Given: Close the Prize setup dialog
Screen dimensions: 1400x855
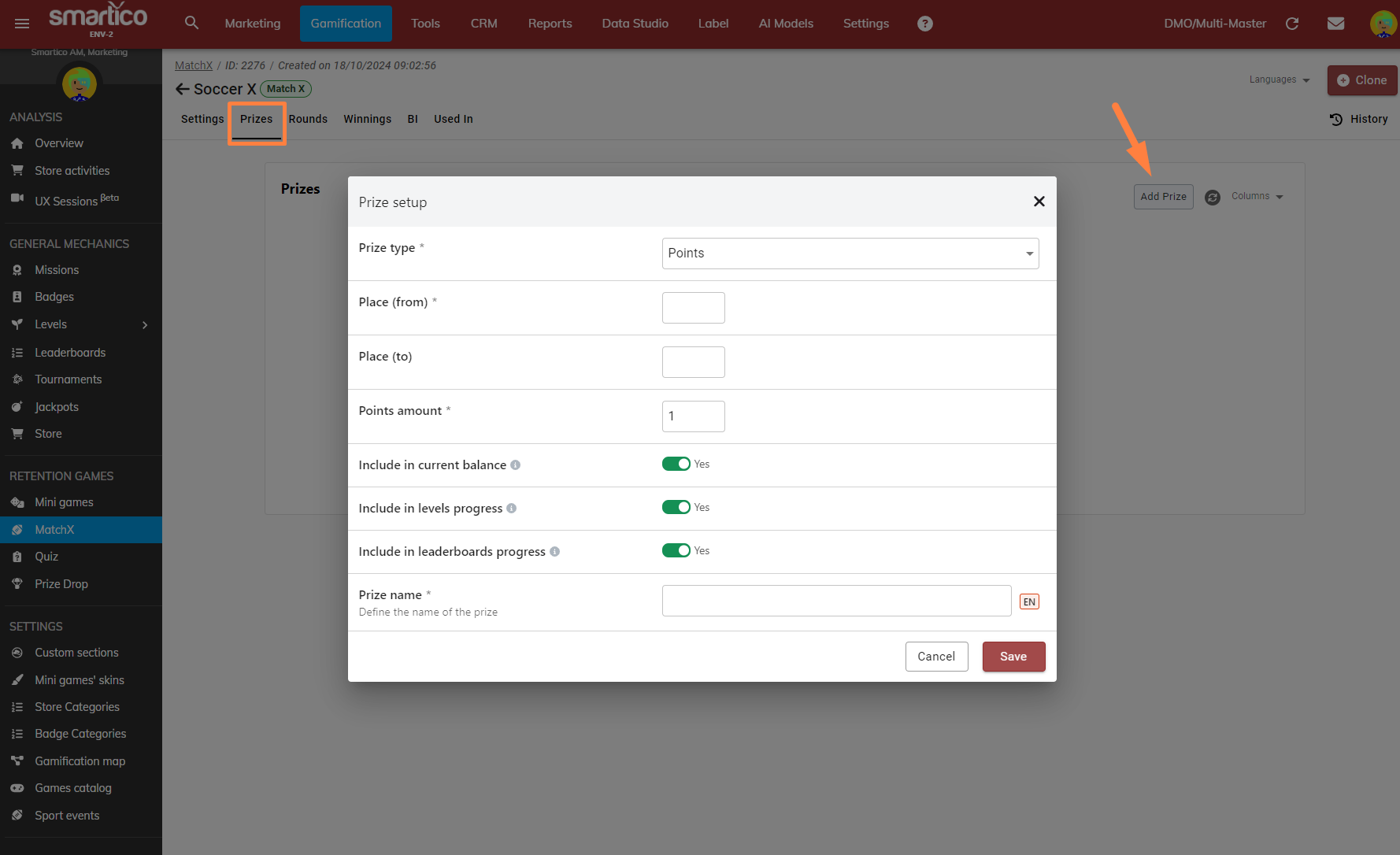Looking at the screenshot, I should pos(1039,202).
